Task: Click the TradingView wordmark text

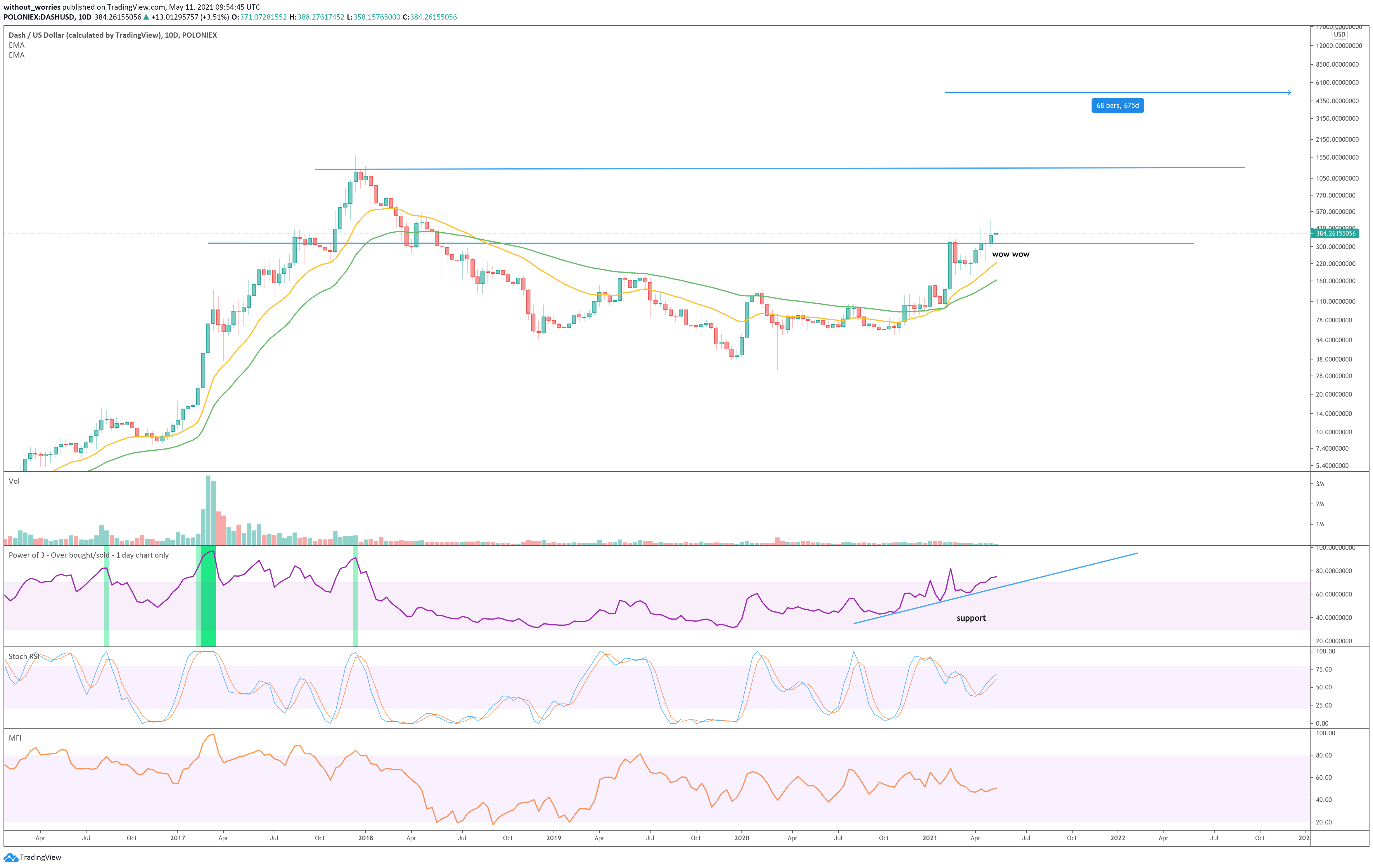Action: pos(41,857)
